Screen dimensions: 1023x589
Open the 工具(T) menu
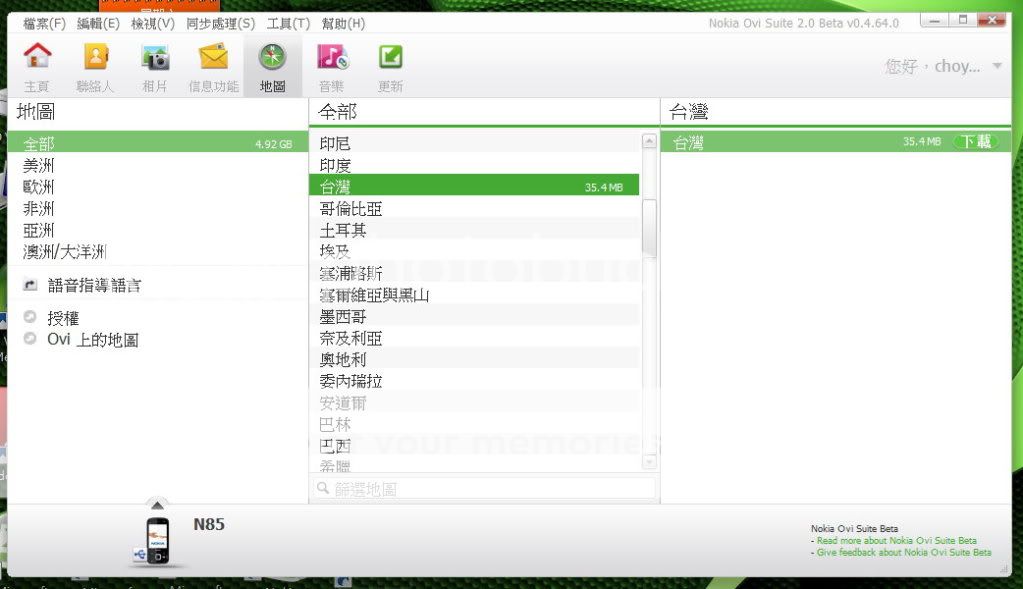(288, 23)
